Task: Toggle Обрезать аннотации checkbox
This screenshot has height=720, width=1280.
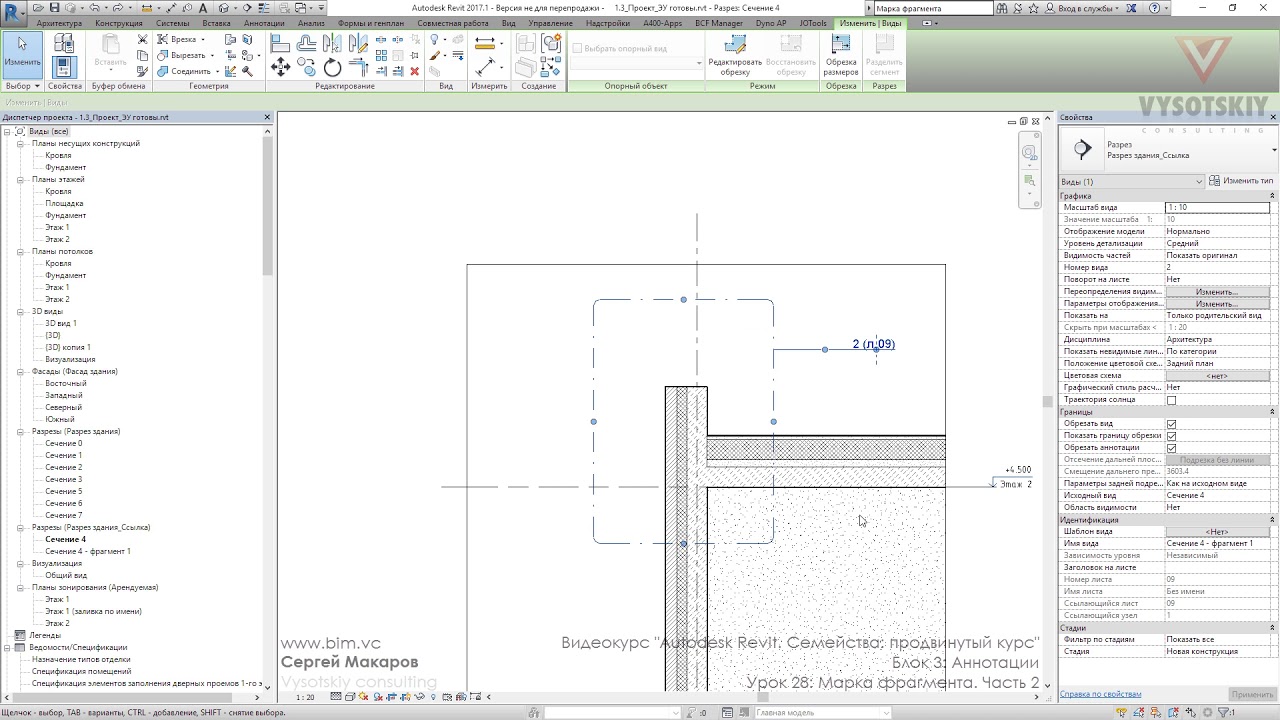Action: [1171, 448]
